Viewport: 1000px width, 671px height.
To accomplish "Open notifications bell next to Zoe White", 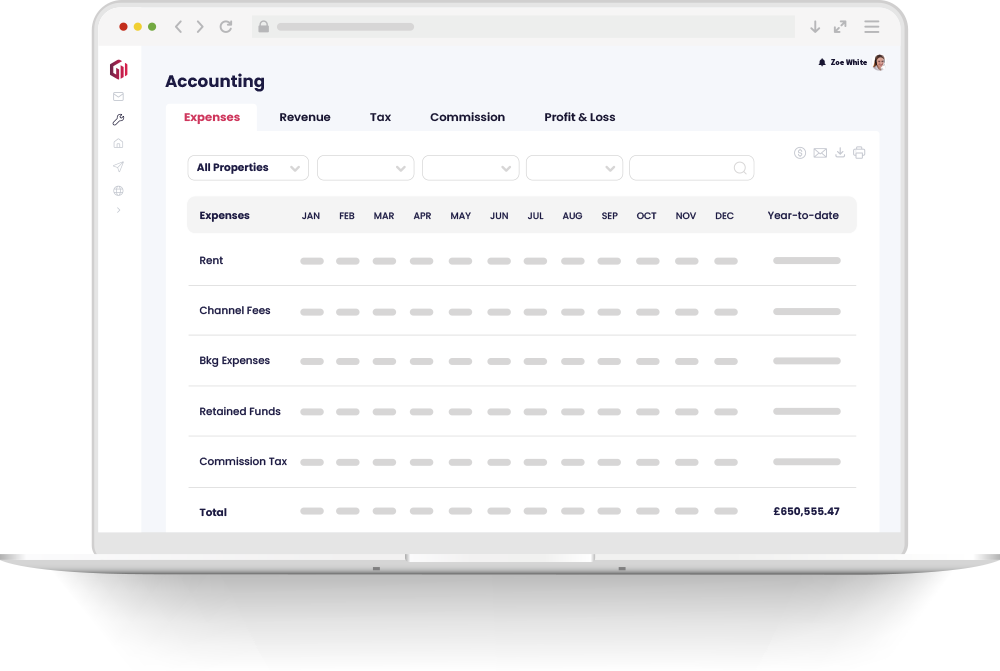I will [x=822, y=62].
